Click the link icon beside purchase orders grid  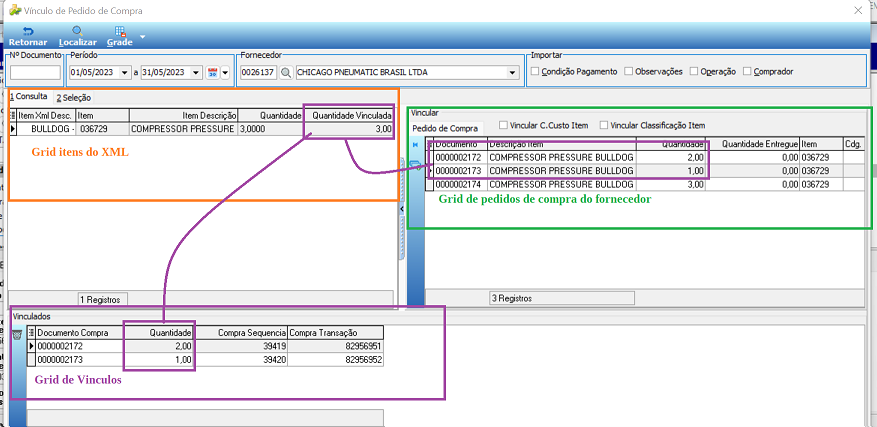pos(416,164)
